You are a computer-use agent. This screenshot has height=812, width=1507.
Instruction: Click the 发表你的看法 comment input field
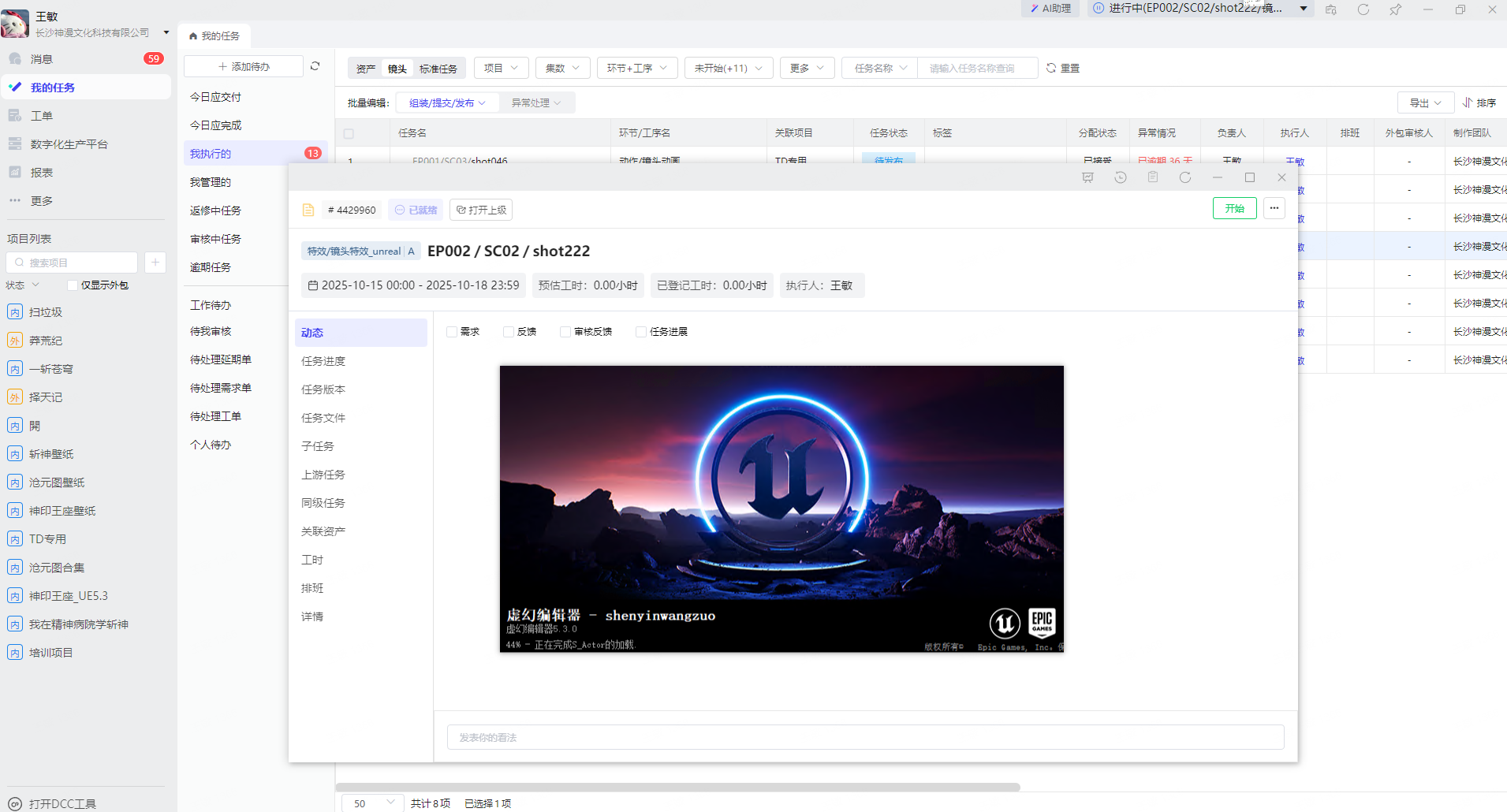(x=865, y=737)
